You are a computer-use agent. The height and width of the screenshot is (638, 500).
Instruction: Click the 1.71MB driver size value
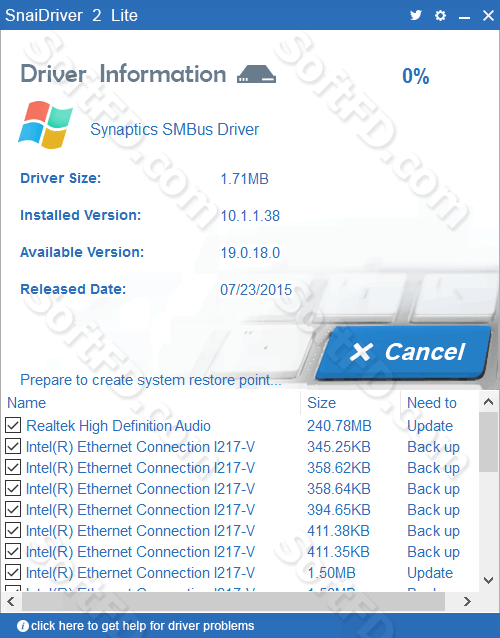tap(244, 179)
